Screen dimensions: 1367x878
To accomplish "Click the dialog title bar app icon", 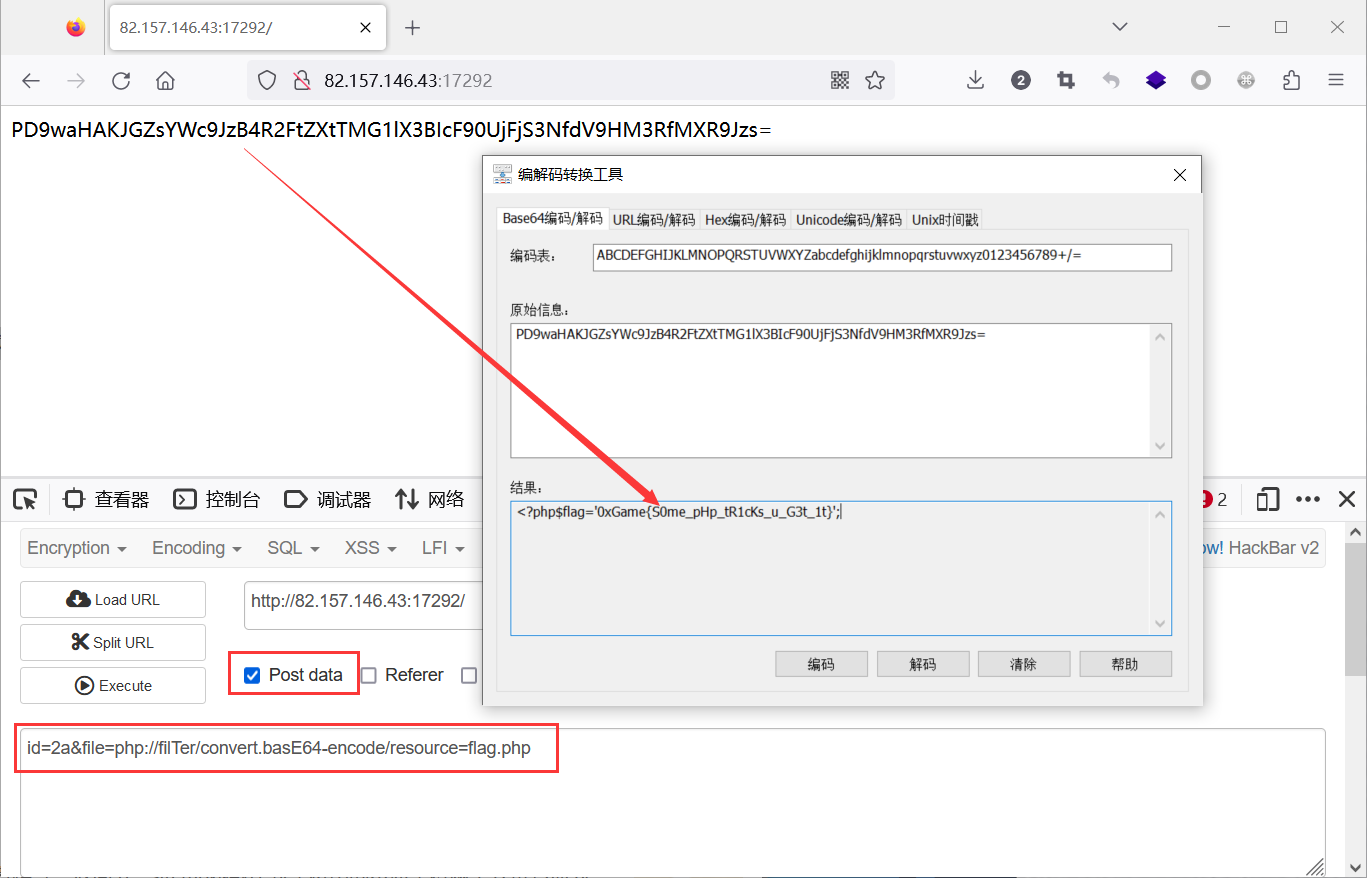I will pyautogui.click(x=502, y=175).
